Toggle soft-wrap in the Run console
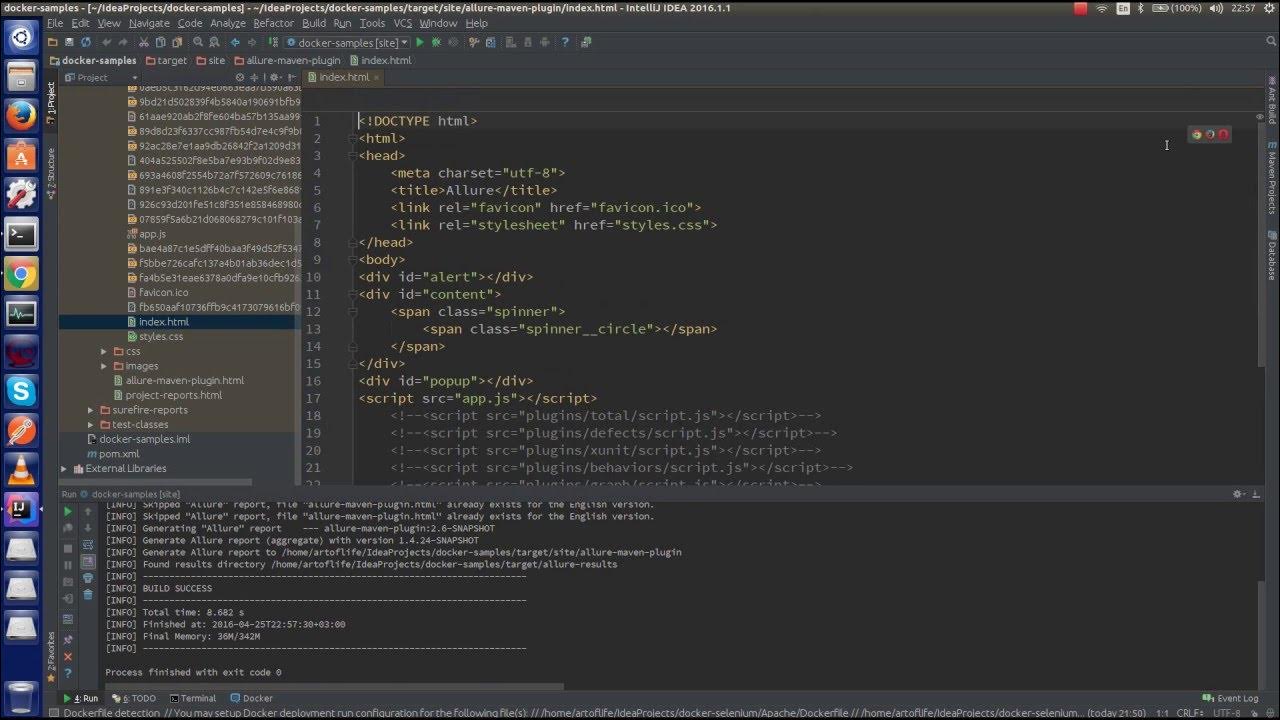 (x=88, y=545)
